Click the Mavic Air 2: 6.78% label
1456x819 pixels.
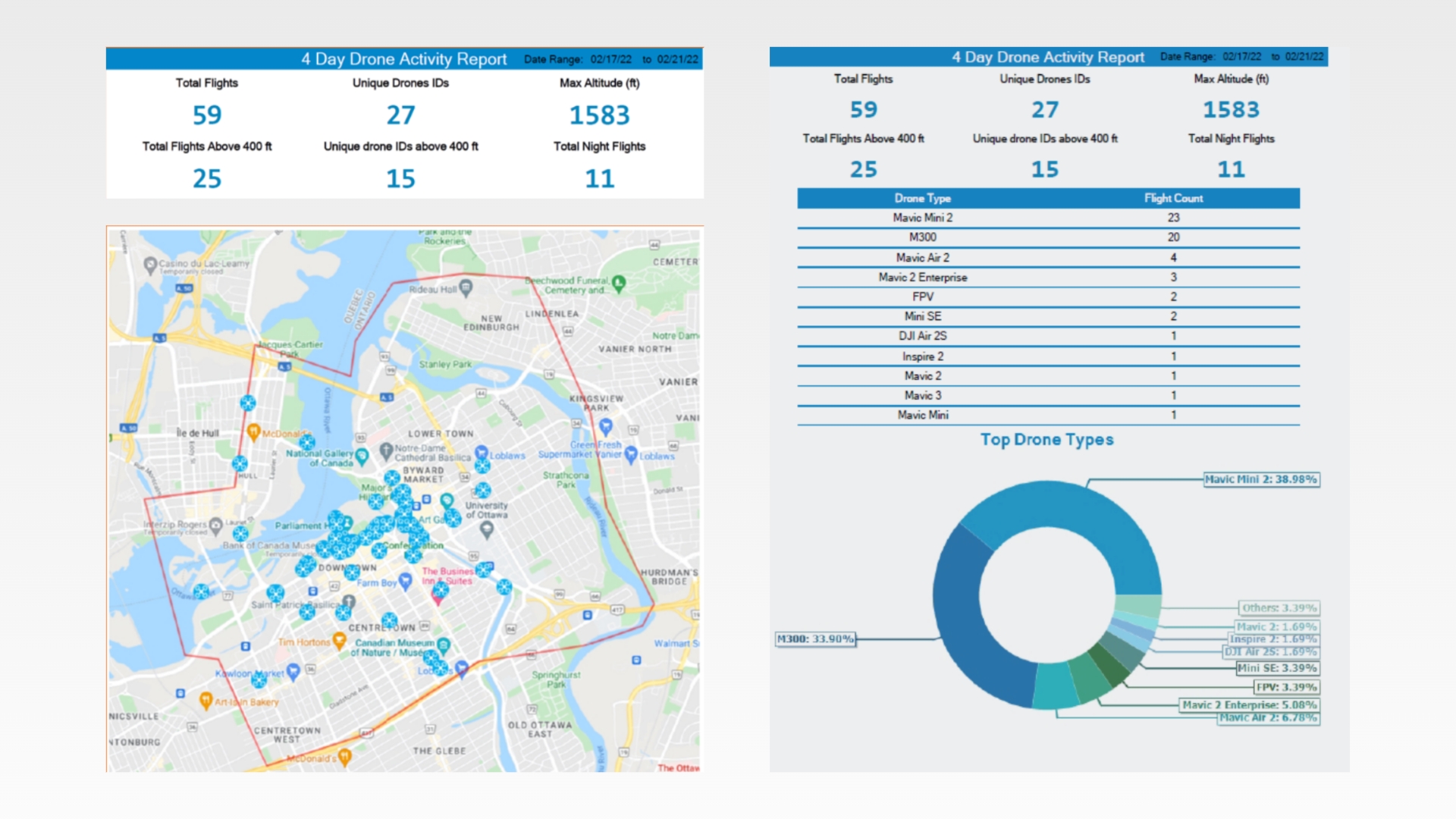tap(1268, 717)
